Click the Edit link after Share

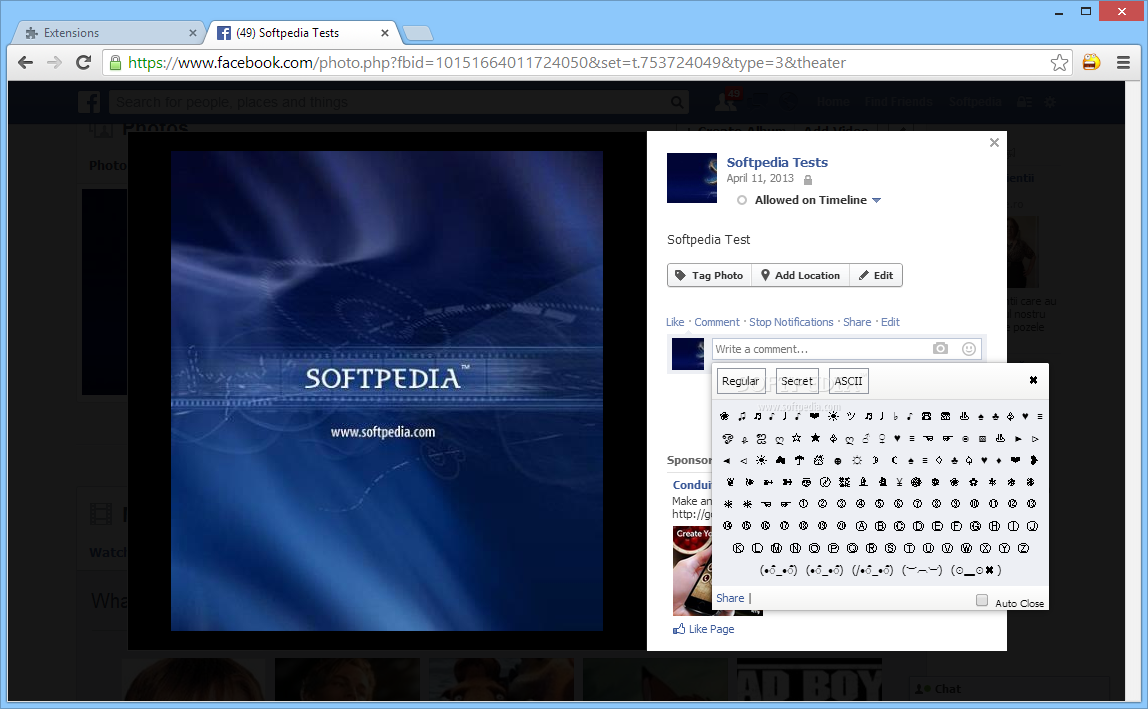890,322
